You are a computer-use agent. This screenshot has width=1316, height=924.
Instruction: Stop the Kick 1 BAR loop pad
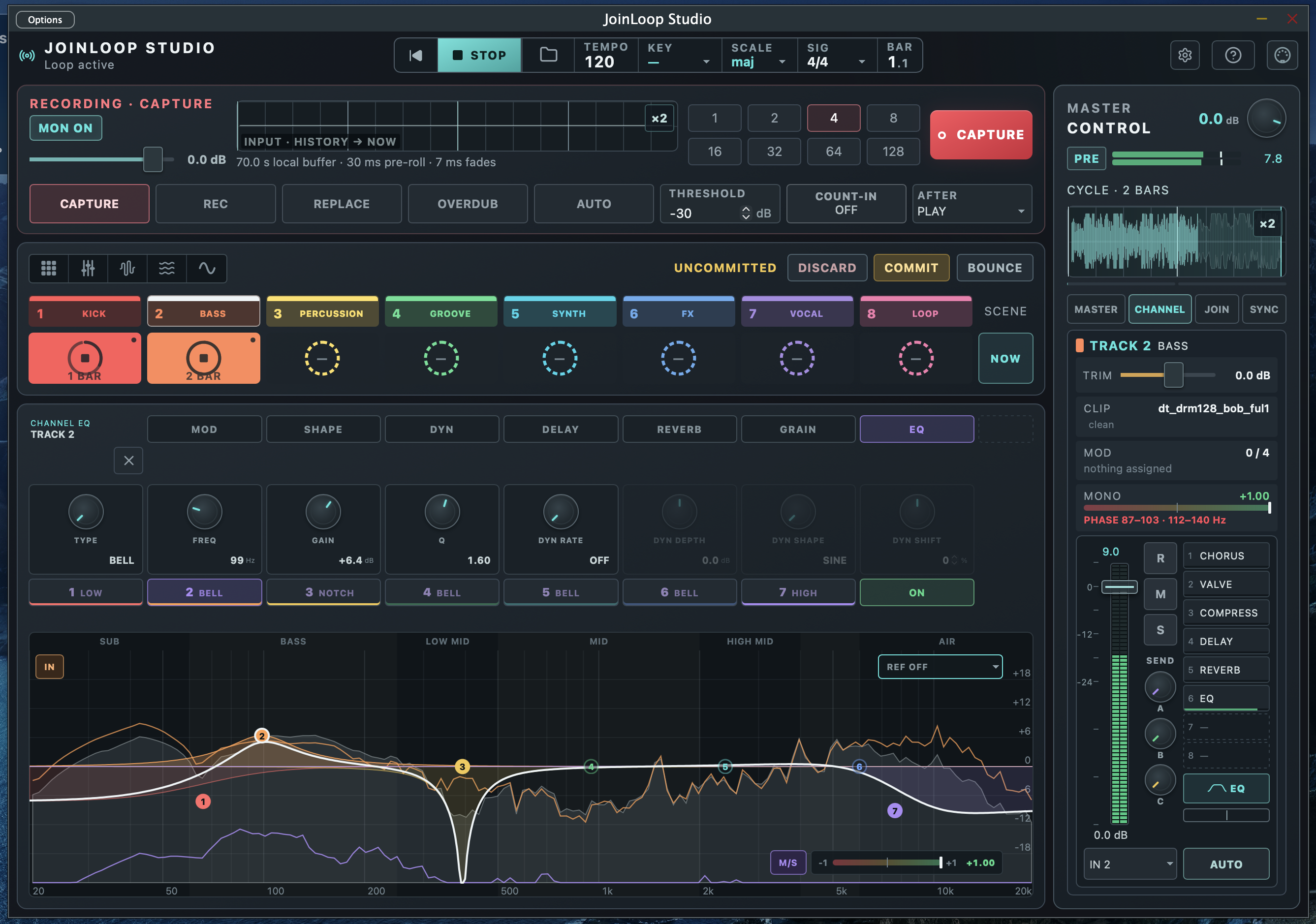click(85, 358)
